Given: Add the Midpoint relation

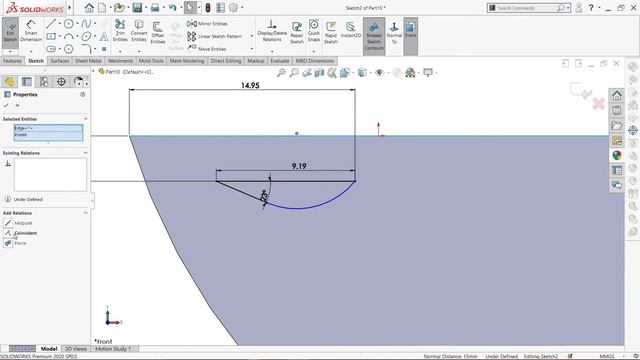Looking at the screenshot, I should point(18,223).
